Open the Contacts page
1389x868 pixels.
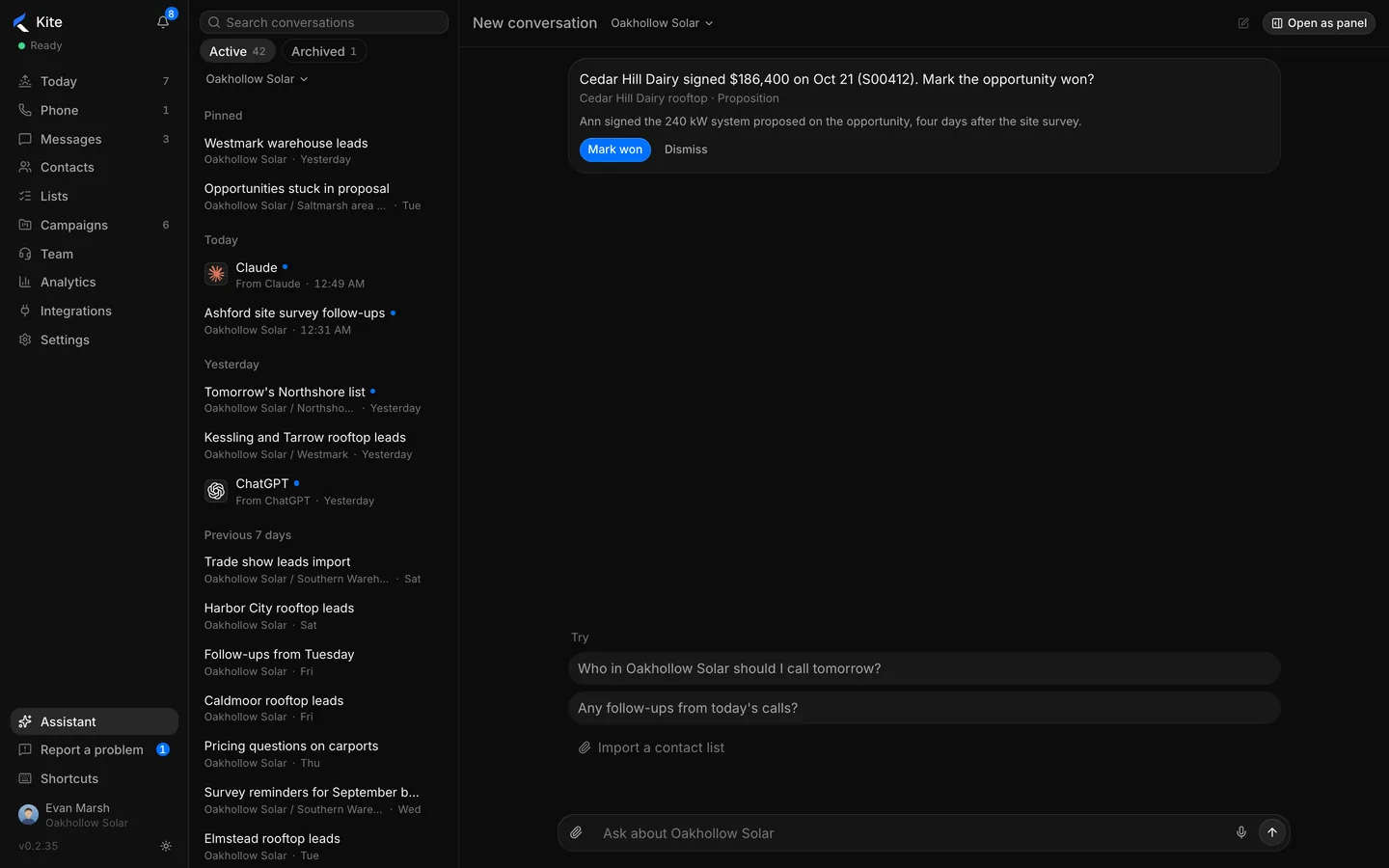pos(94,168)
